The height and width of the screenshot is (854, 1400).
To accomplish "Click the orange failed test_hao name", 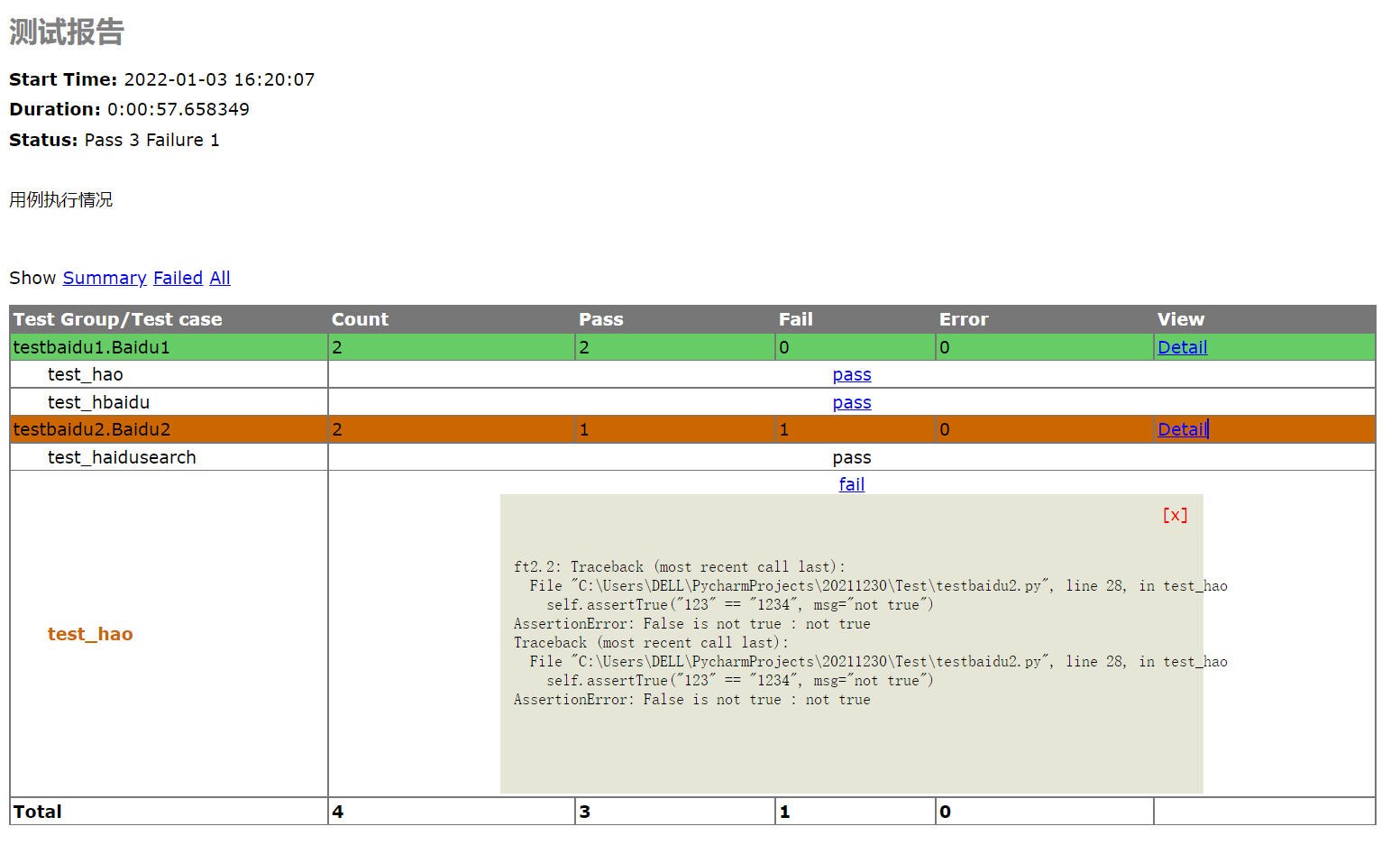I will coord(90,634).
